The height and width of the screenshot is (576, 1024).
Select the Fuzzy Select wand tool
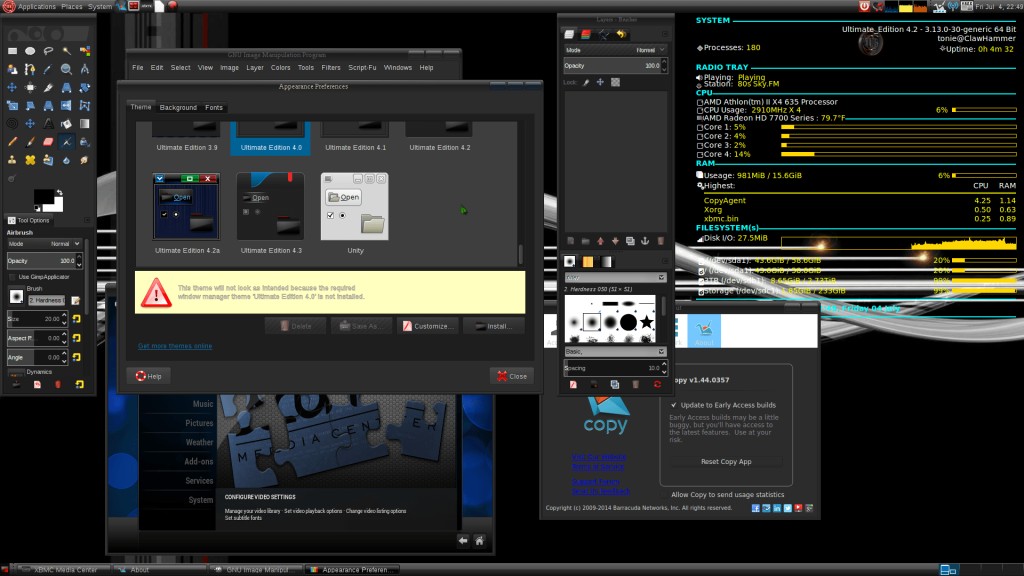coord(67,51)
